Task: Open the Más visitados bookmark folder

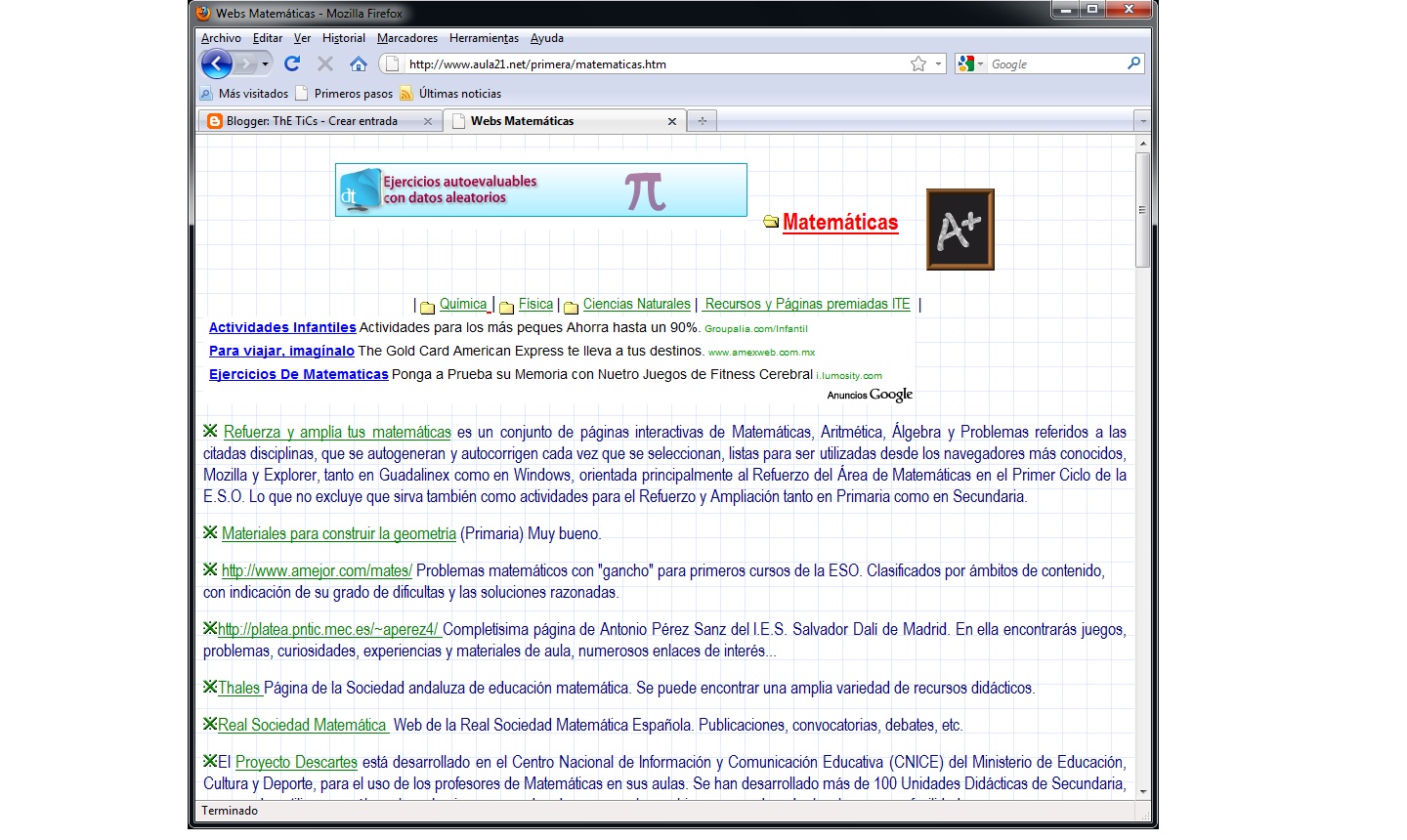Action: point(244,94)
